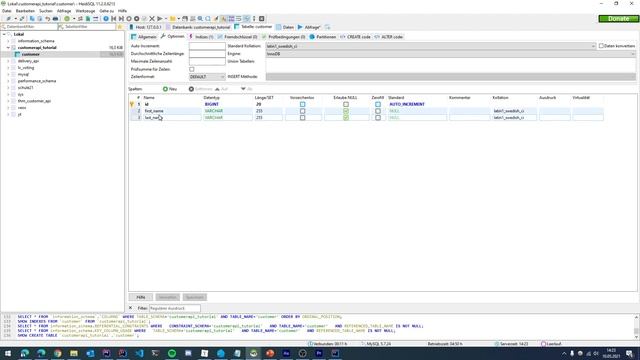640x360 pixels.
Task: Open Windows Start menu
Action: pos(8,353)
